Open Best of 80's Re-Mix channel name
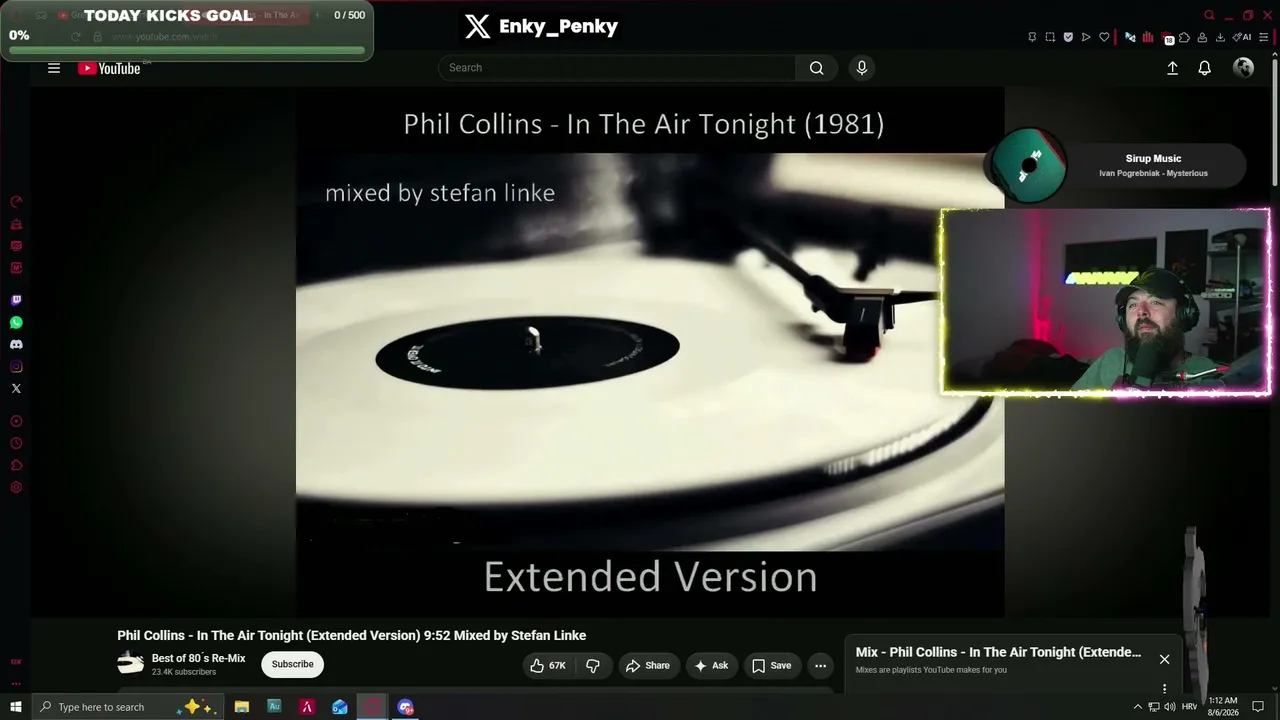 coord(198,658)
